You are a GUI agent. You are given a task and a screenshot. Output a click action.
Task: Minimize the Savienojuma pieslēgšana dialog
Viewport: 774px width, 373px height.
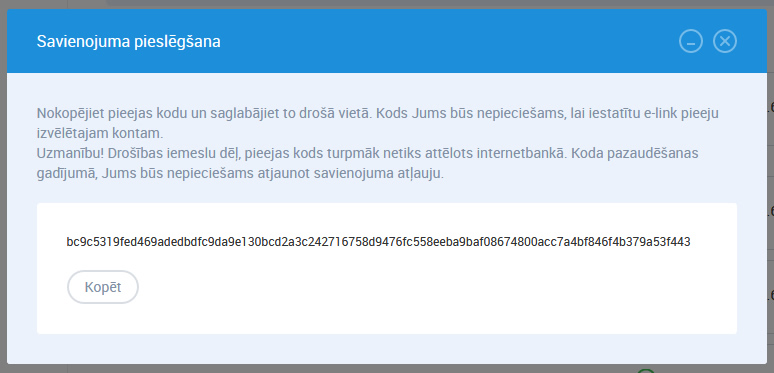691,41
